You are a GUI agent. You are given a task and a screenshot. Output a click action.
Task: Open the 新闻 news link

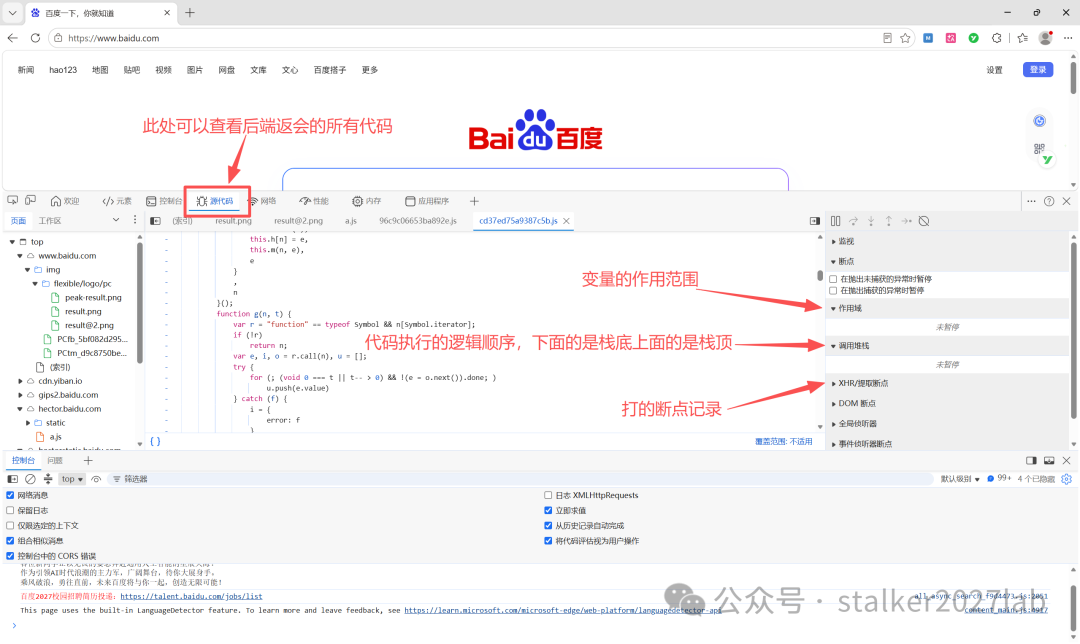click(x=26, y=70)
